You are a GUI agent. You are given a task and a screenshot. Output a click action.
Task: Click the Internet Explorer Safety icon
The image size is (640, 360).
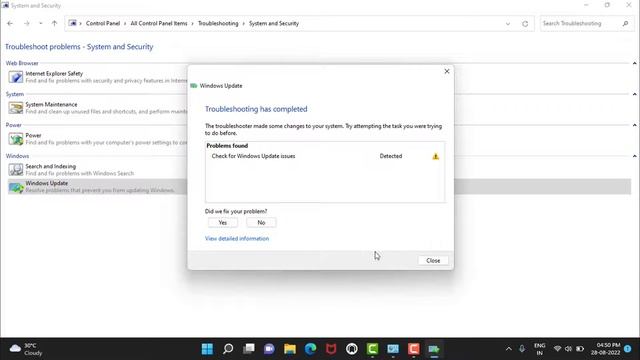[16, 77]
